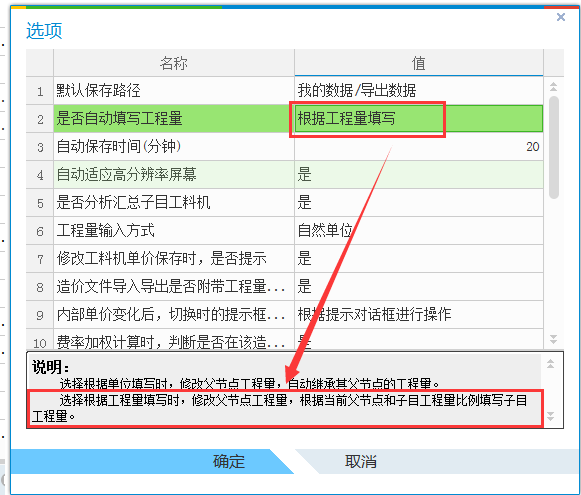Select the 是否自动填写工程量 name cell
The height and width of the screenshot is (495, 581).
[174, 119]
